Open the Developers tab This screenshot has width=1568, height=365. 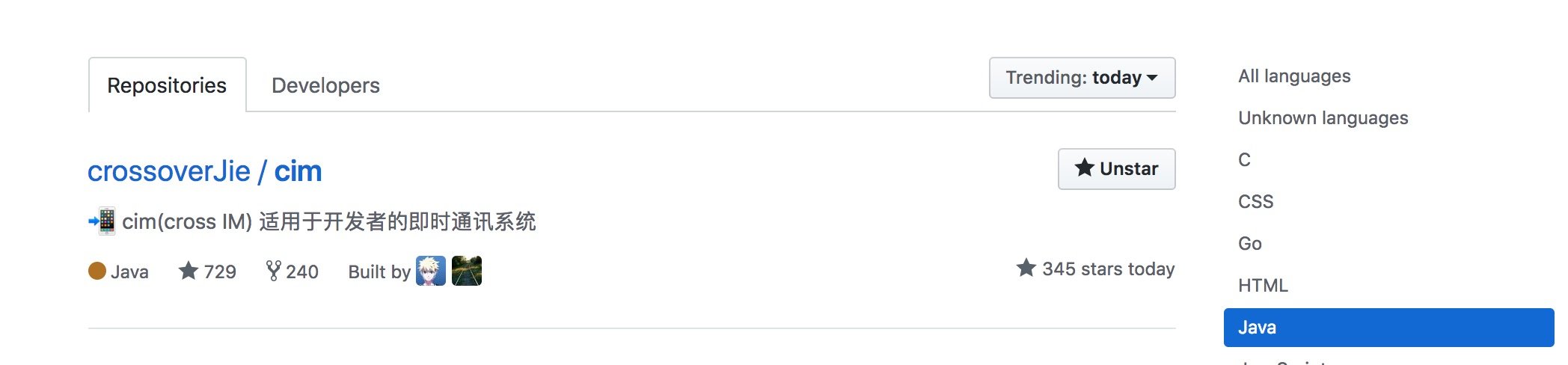pos(325,85)
